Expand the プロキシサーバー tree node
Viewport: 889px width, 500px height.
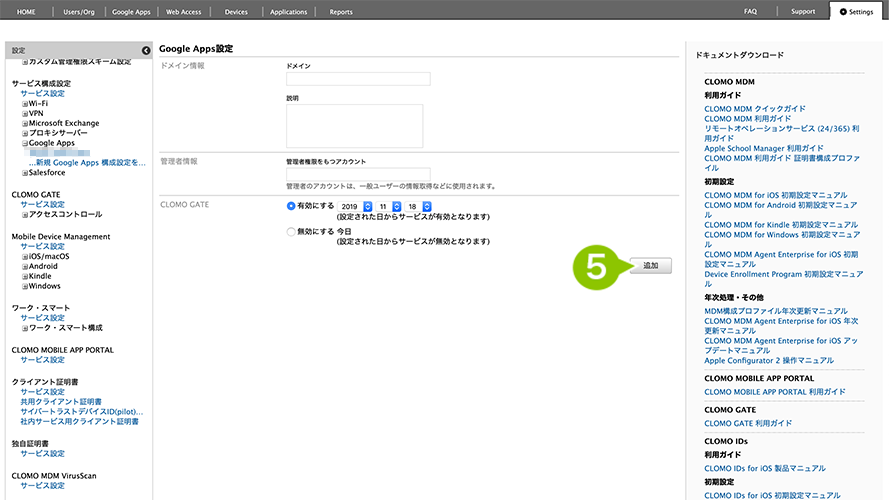click(x=25, y=134)
